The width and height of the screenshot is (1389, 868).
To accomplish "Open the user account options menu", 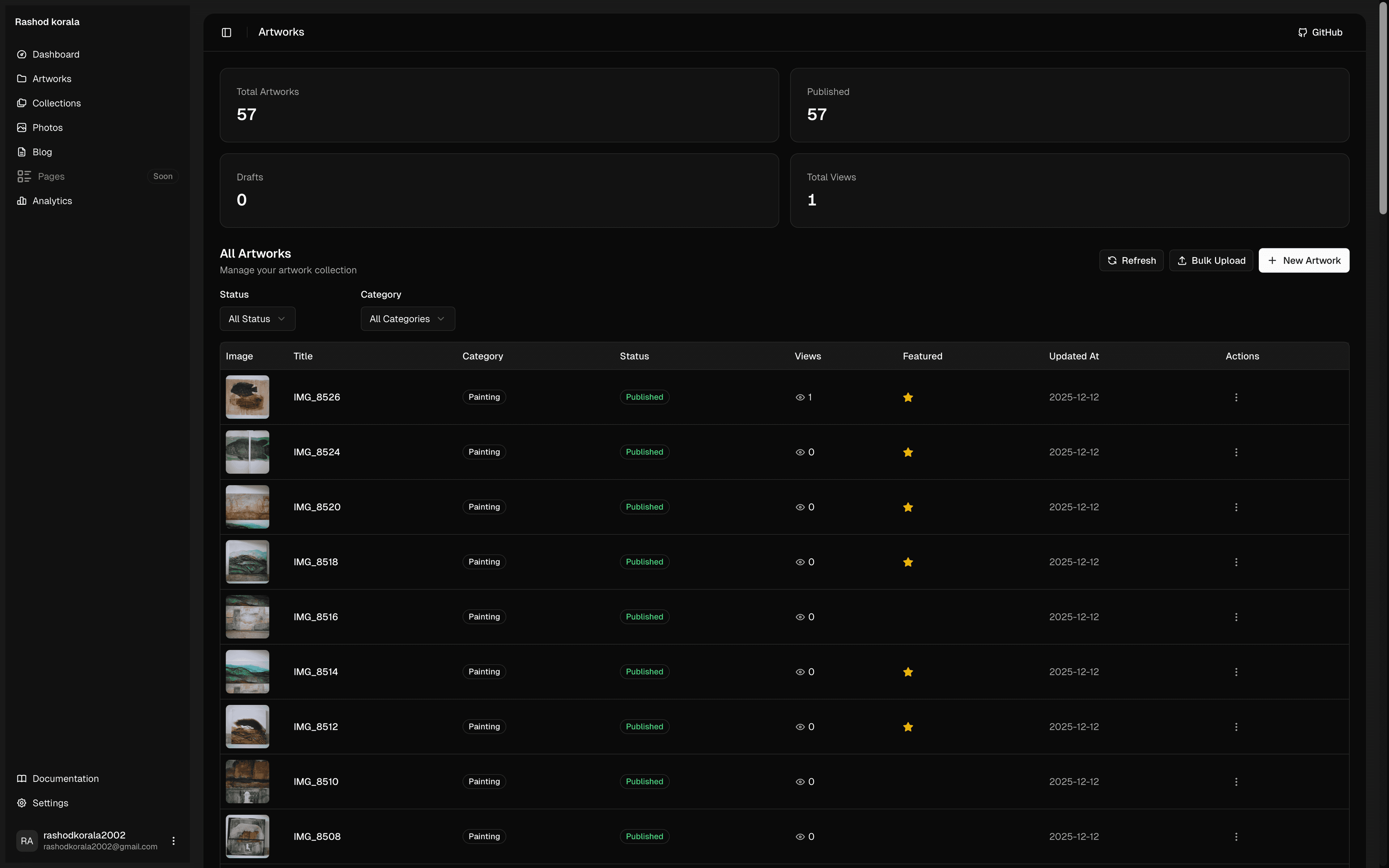I will click(x=173, y=841).
